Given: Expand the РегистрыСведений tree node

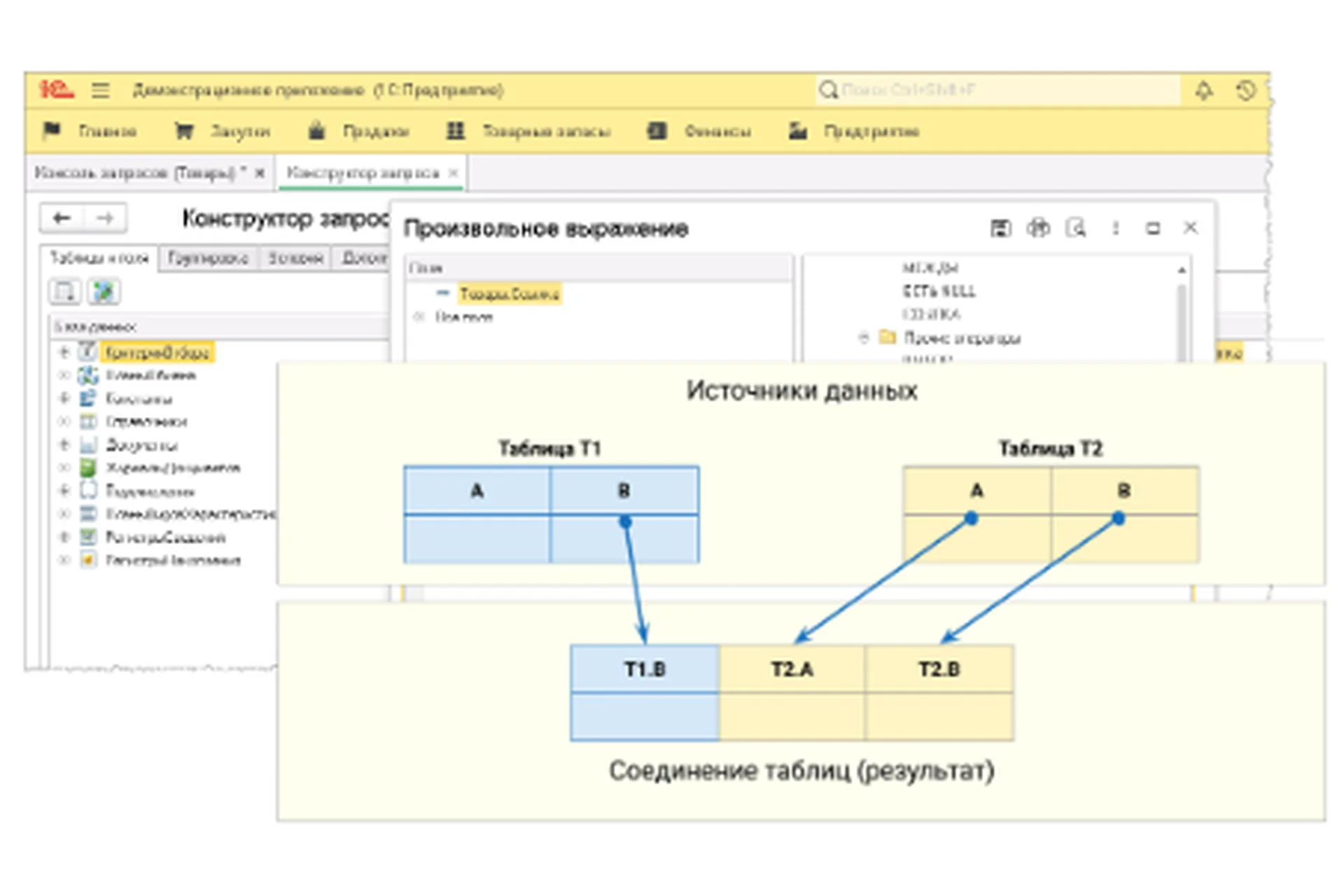Looking at the screenshot, I should [x=64, y=537].
